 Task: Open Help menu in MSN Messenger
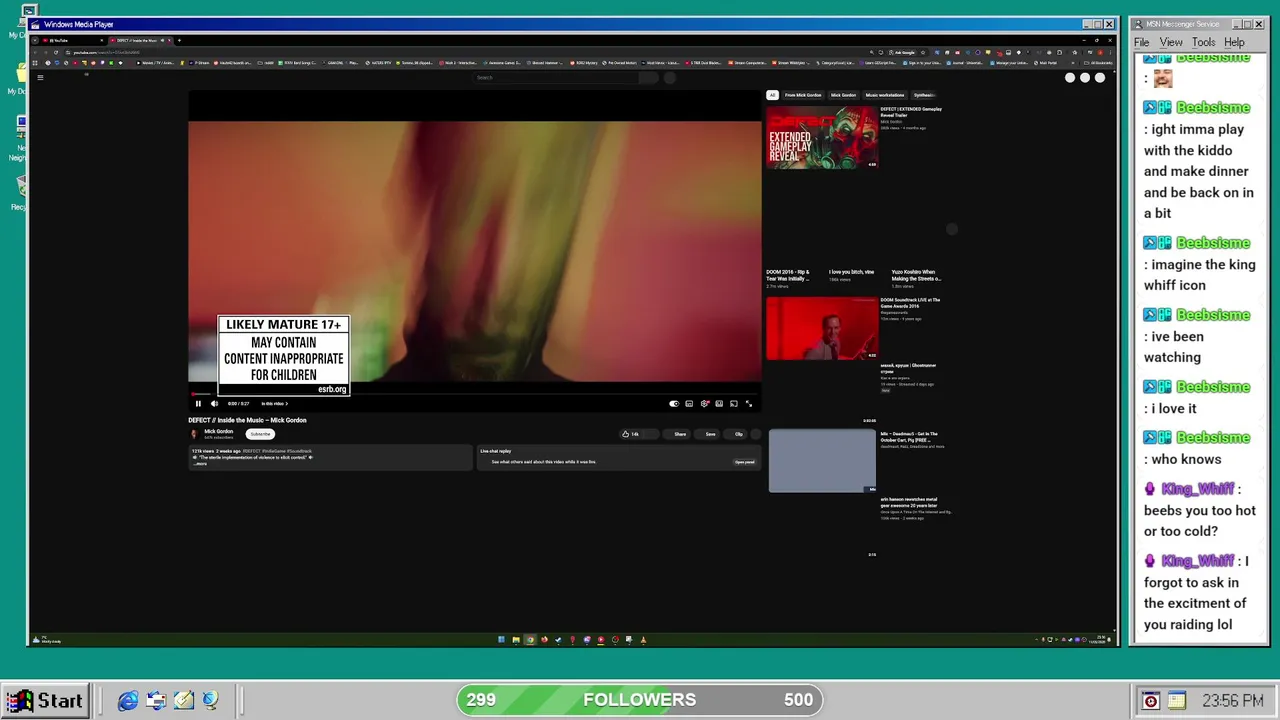tap(1234, 42)
